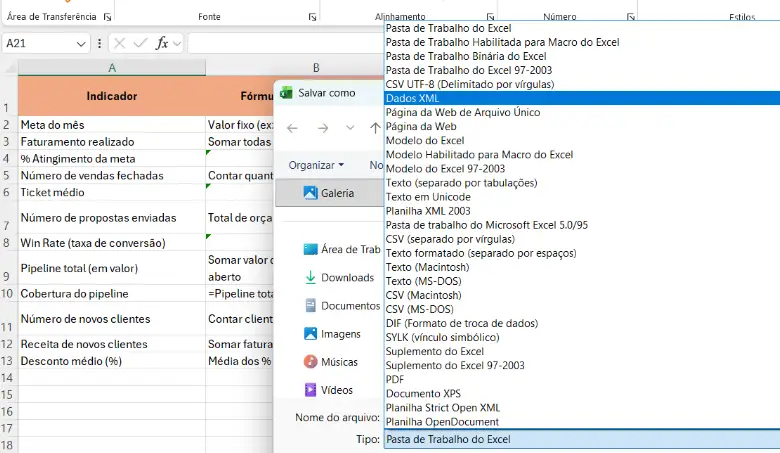Viewport: 780px width, 453px height.
Task: Select CSV (separado por vírgulas)
Action: [583, 239]
